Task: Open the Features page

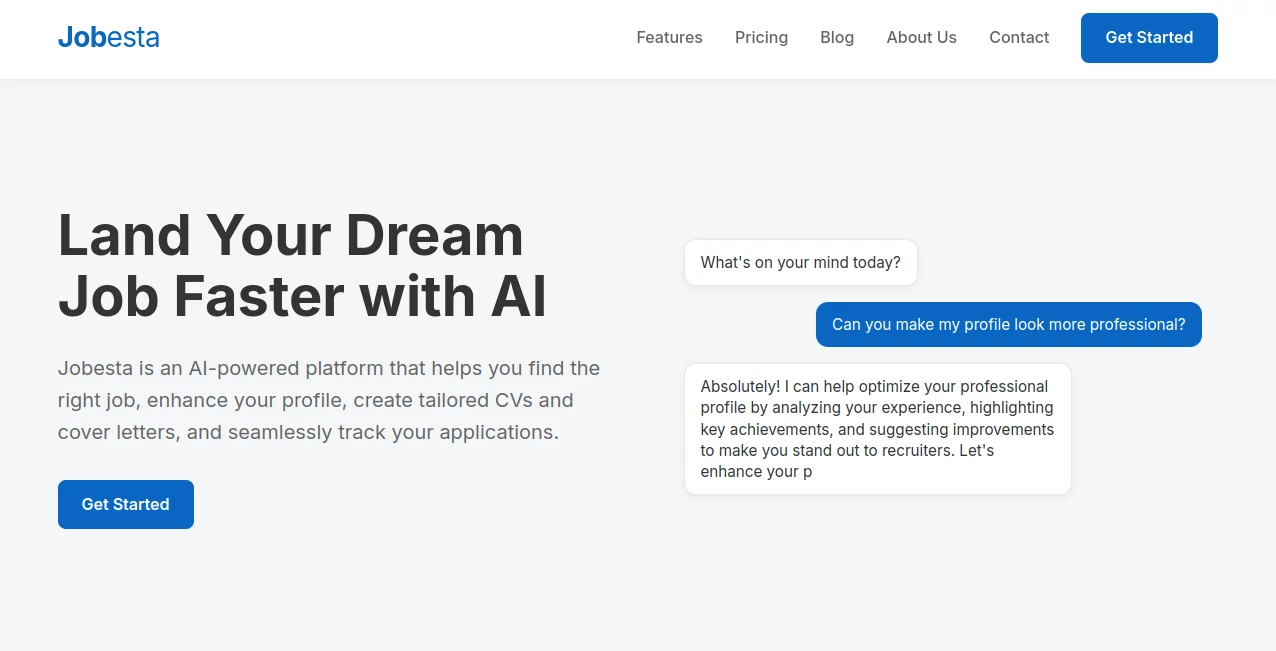Action: [x=669, y=37]
